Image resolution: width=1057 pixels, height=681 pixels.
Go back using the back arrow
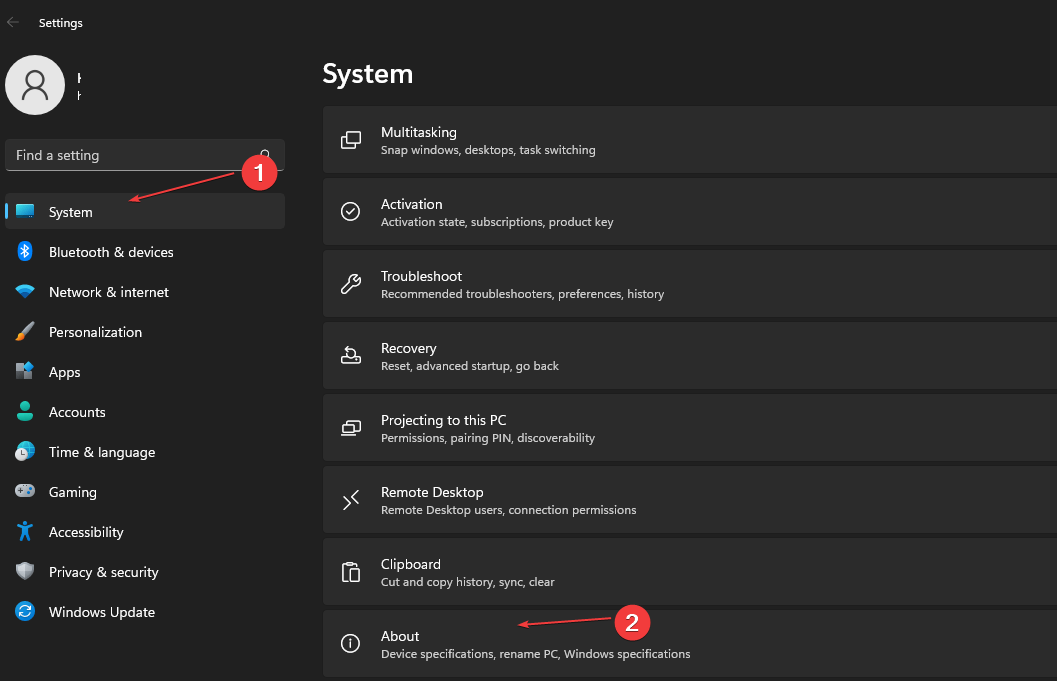point(13,22)
